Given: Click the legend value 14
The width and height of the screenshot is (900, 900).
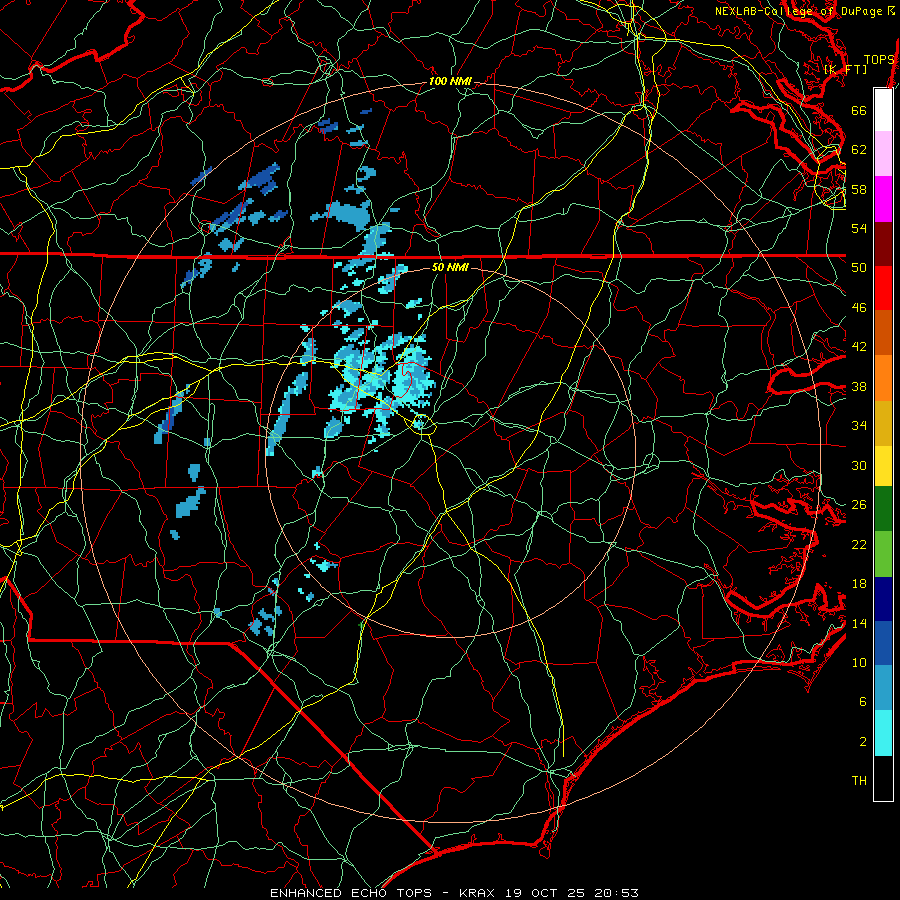Looking at the screenshot, I should coord(859,623).
